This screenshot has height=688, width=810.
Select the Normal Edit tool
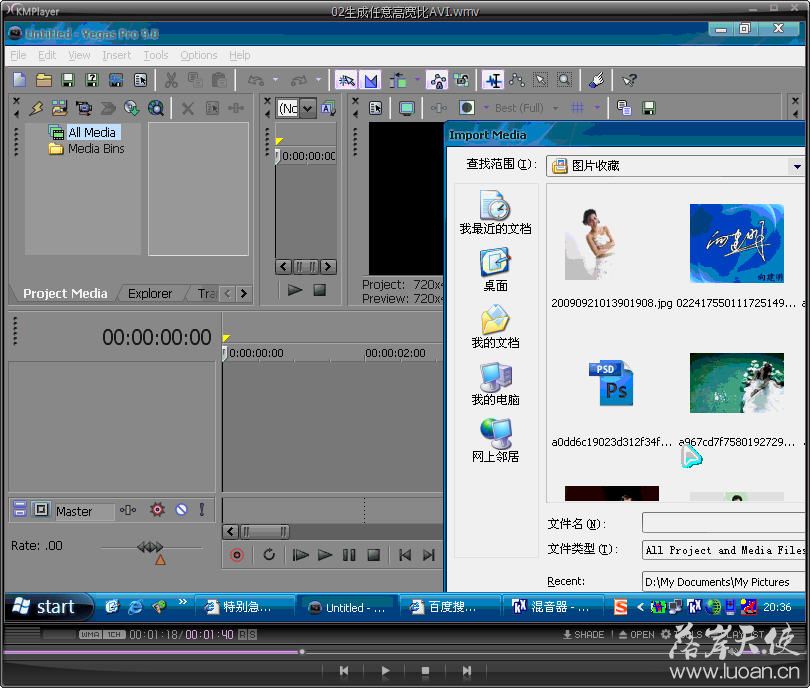click(x=494, y=80)
